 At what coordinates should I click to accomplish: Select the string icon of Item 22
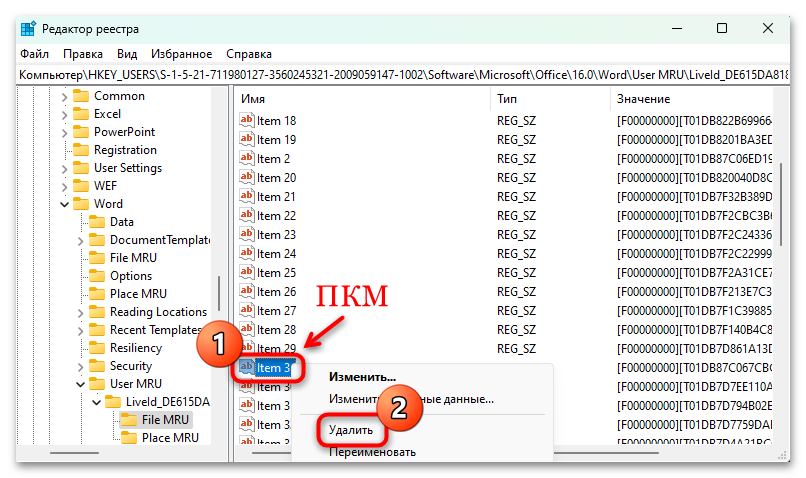pos(247,215)
